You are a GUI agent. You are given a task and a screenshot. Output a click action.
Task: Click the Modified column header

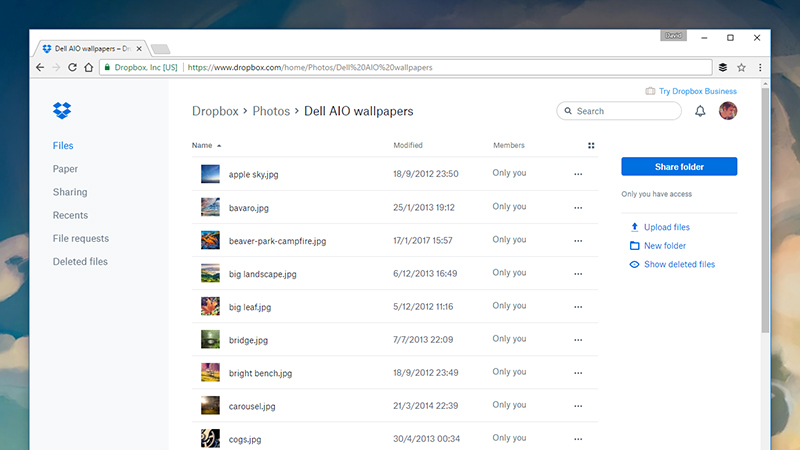(408, 145)
